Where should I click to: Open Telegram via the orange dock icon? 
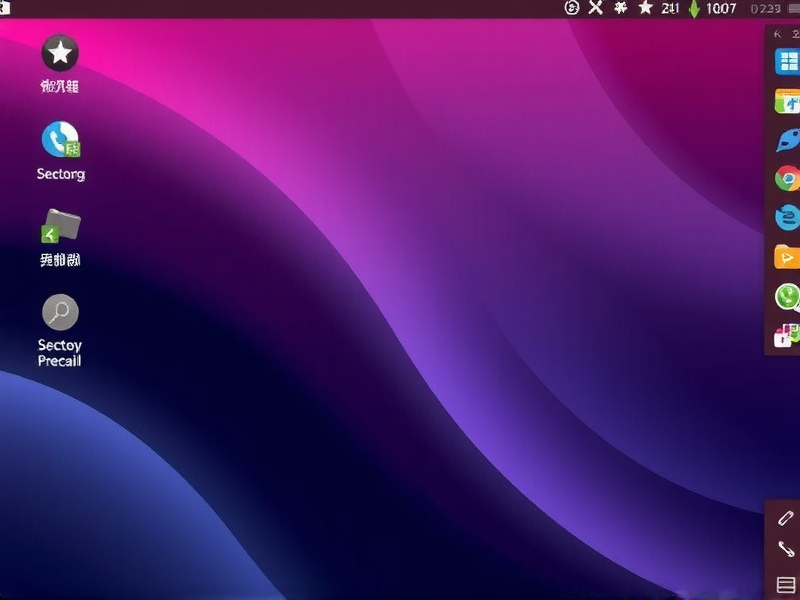(x=785, y=258)
